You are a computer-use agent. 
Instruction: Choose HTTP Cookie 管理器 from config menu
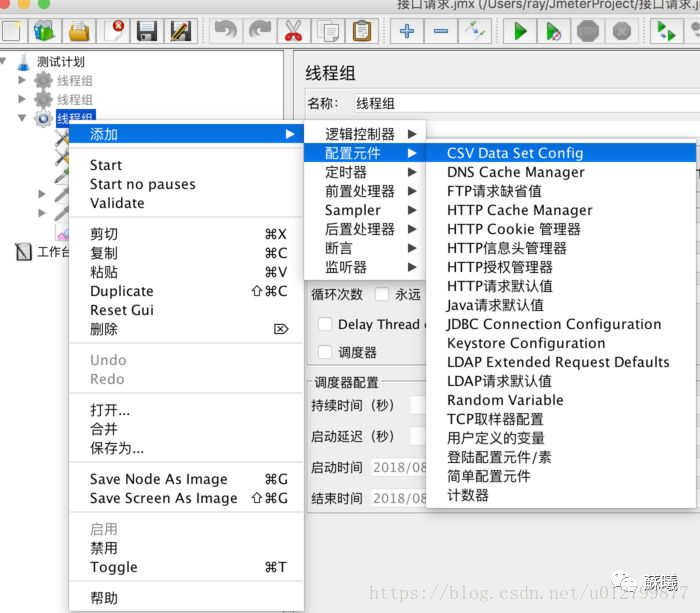tap(561, 229)
